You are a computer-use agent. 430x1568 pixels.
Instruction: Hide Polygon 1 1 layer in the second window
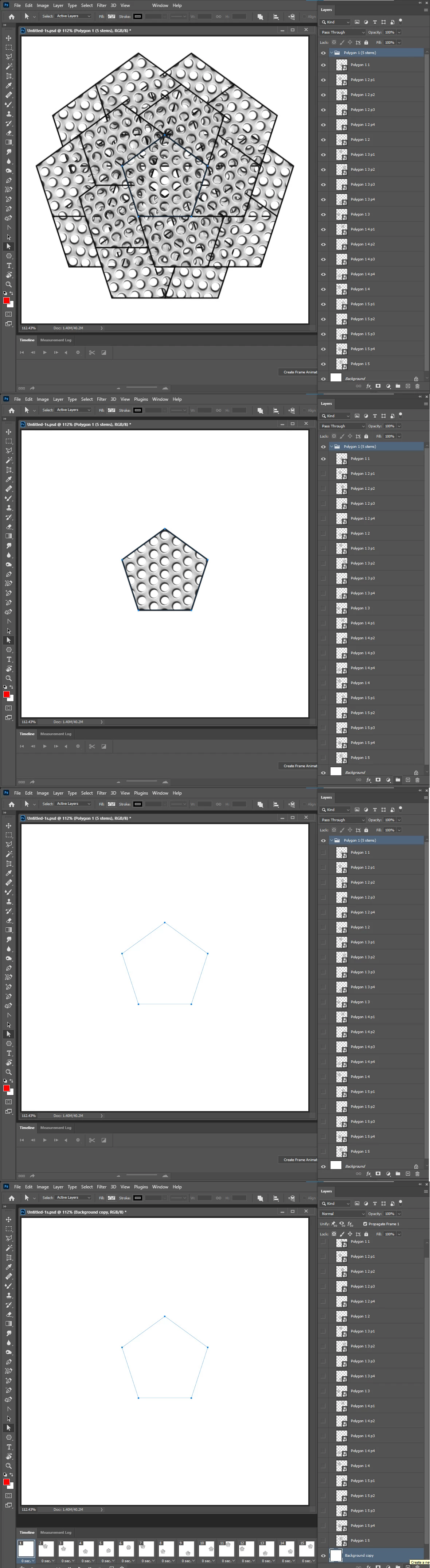(323, 459)
